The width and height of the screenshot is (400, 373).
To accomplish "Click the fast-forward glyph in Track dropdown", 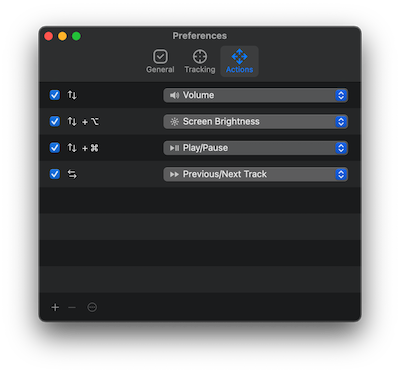I will 174,174.
